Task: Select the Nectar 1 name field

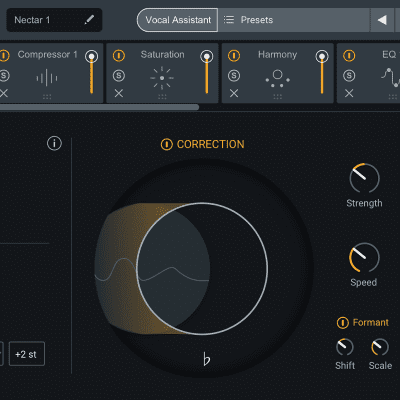Action: point(54,20)
